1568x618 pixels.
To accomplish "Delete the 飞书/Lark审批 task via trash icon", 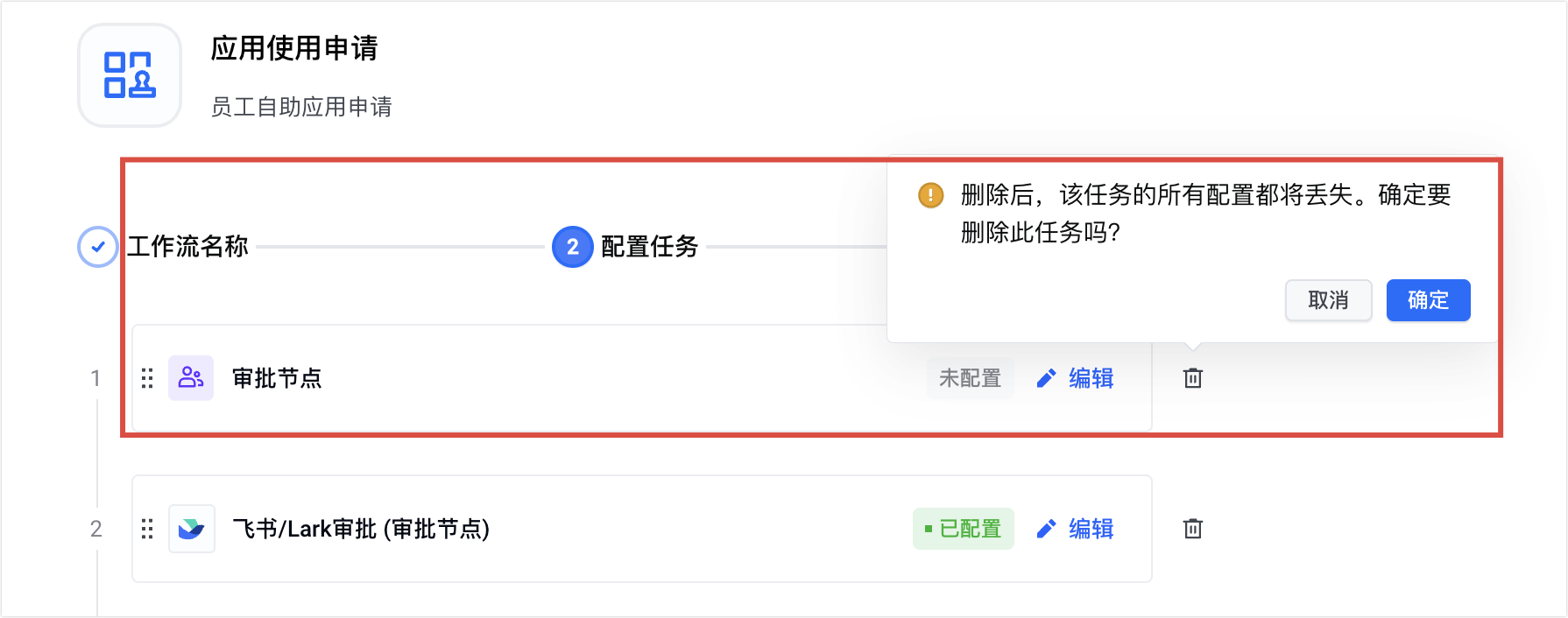I will click(x=1193, y=529).
